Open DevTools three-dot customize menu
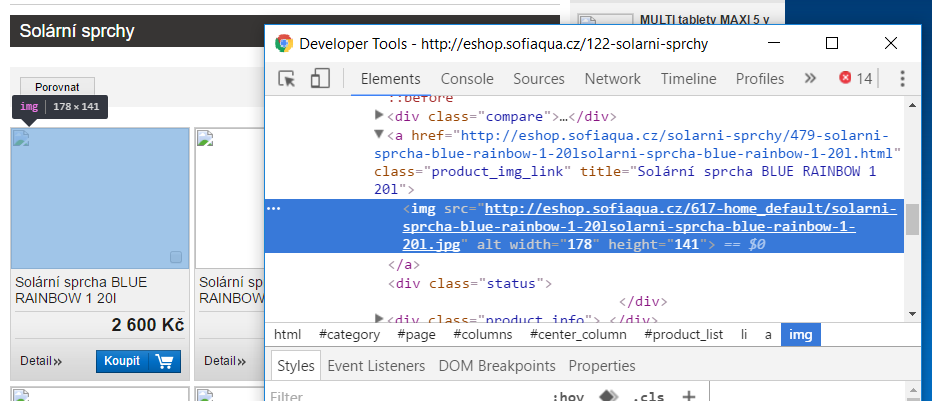This screenshot has width=932, height=401. pyautogui.click(x=902, y=78)
